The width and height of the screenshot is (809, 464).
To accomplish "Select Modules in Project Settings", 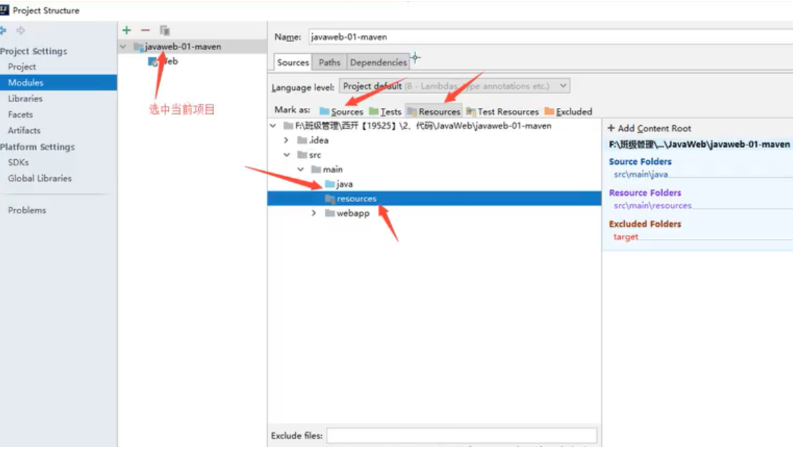I will [x=58, y=83].
